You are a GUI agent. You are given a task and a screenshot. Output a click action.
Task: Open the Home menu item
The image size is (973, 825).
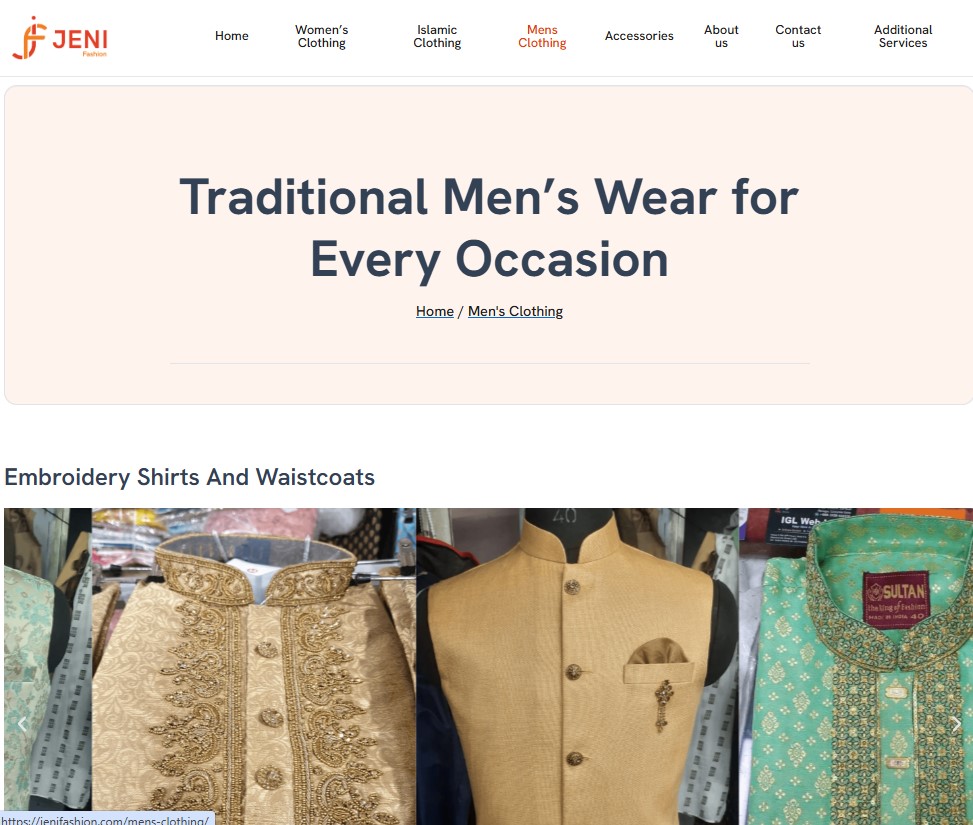tap(231, 36)
